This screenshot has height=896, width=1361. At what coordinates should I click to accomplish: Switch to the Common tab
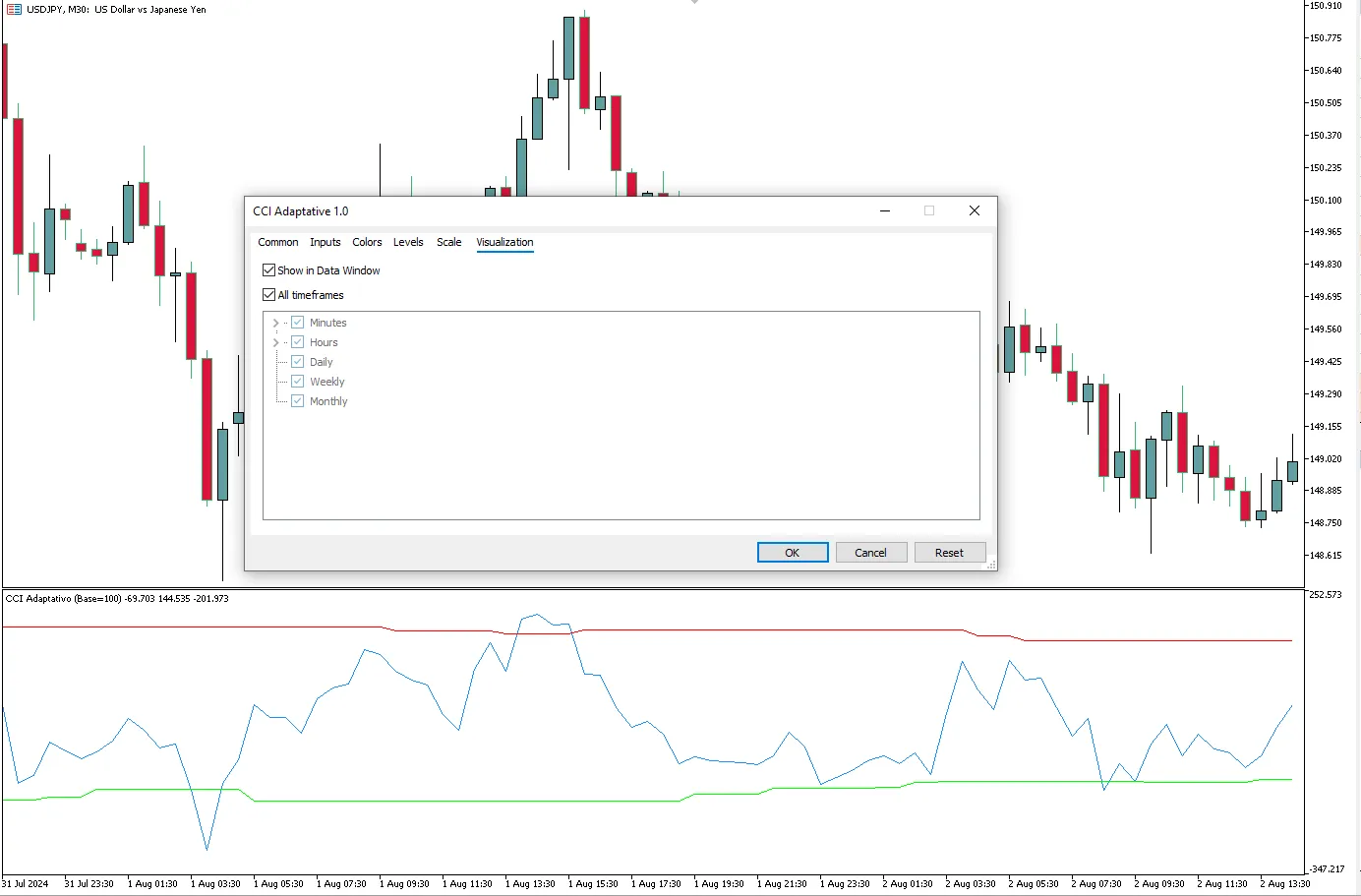pyautogui.click(x=278, y=242)
